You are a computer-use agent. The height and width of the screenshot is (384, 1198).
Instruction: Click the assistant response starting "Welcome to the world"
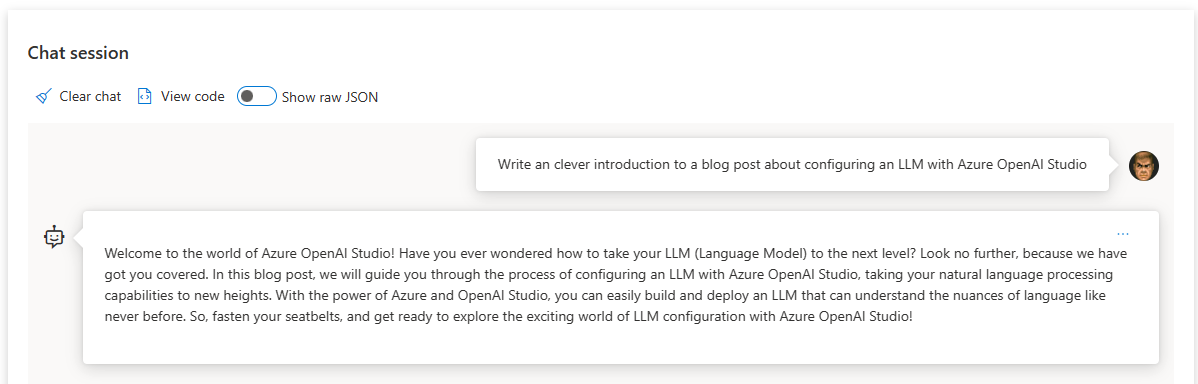[620, 287]
